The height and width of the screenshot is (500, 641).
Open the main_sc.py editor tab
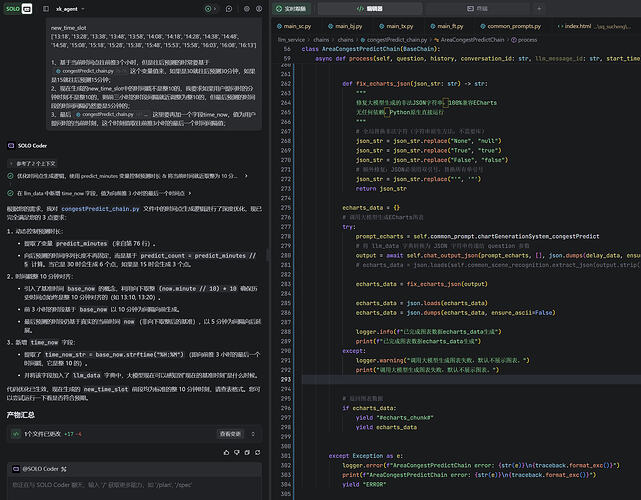coord(300,25)
